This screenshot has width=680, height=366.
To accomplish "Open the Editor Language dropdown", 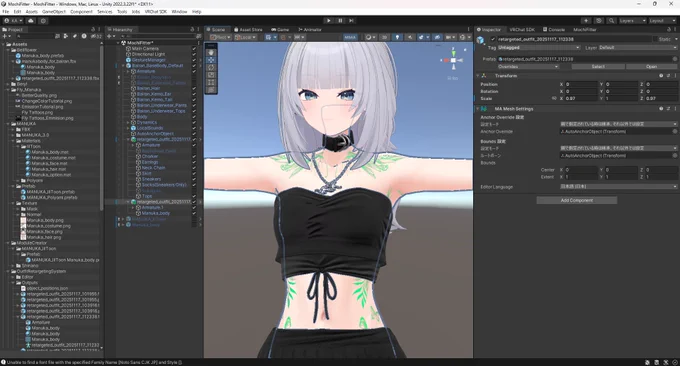I will [x=618, y=186].
